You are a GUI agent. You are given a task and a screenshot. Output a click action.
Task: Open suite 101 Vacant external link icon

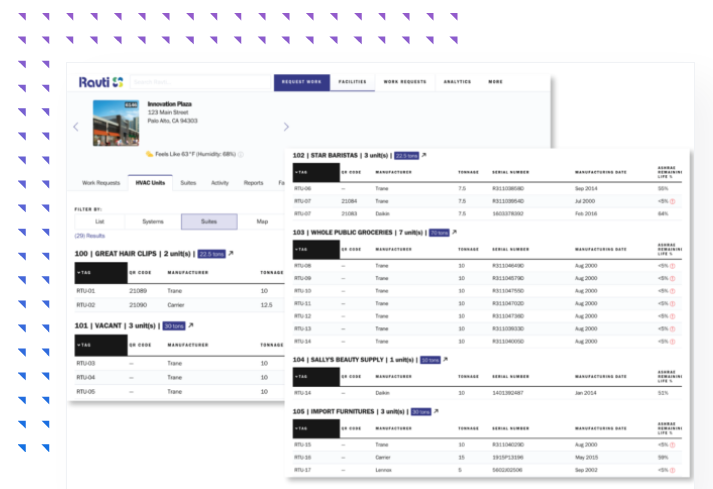pyautogui.click(x=191, y=325)
